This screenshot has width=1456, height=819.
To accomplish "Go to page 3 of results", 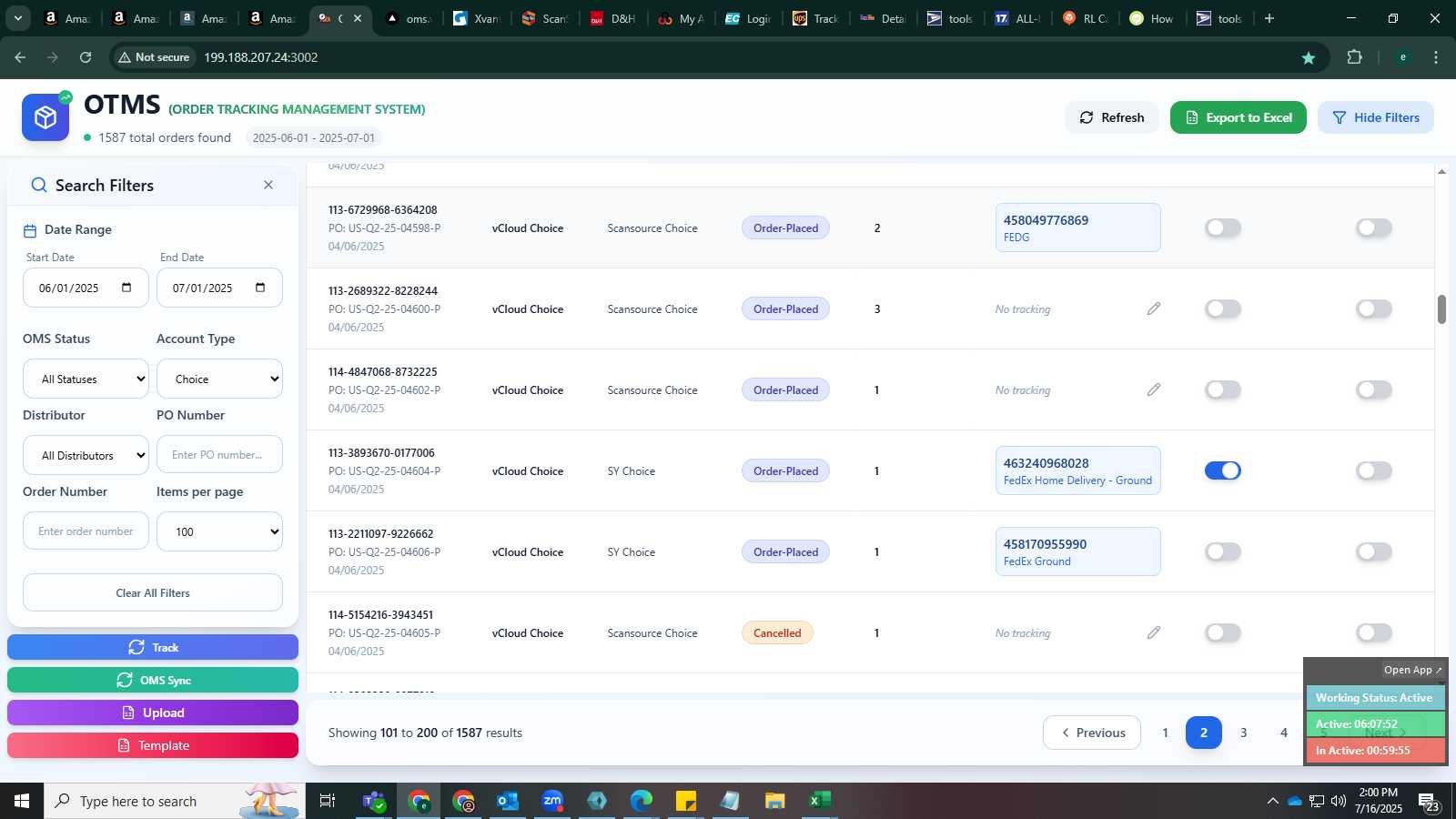I will tap(1244, 733).
